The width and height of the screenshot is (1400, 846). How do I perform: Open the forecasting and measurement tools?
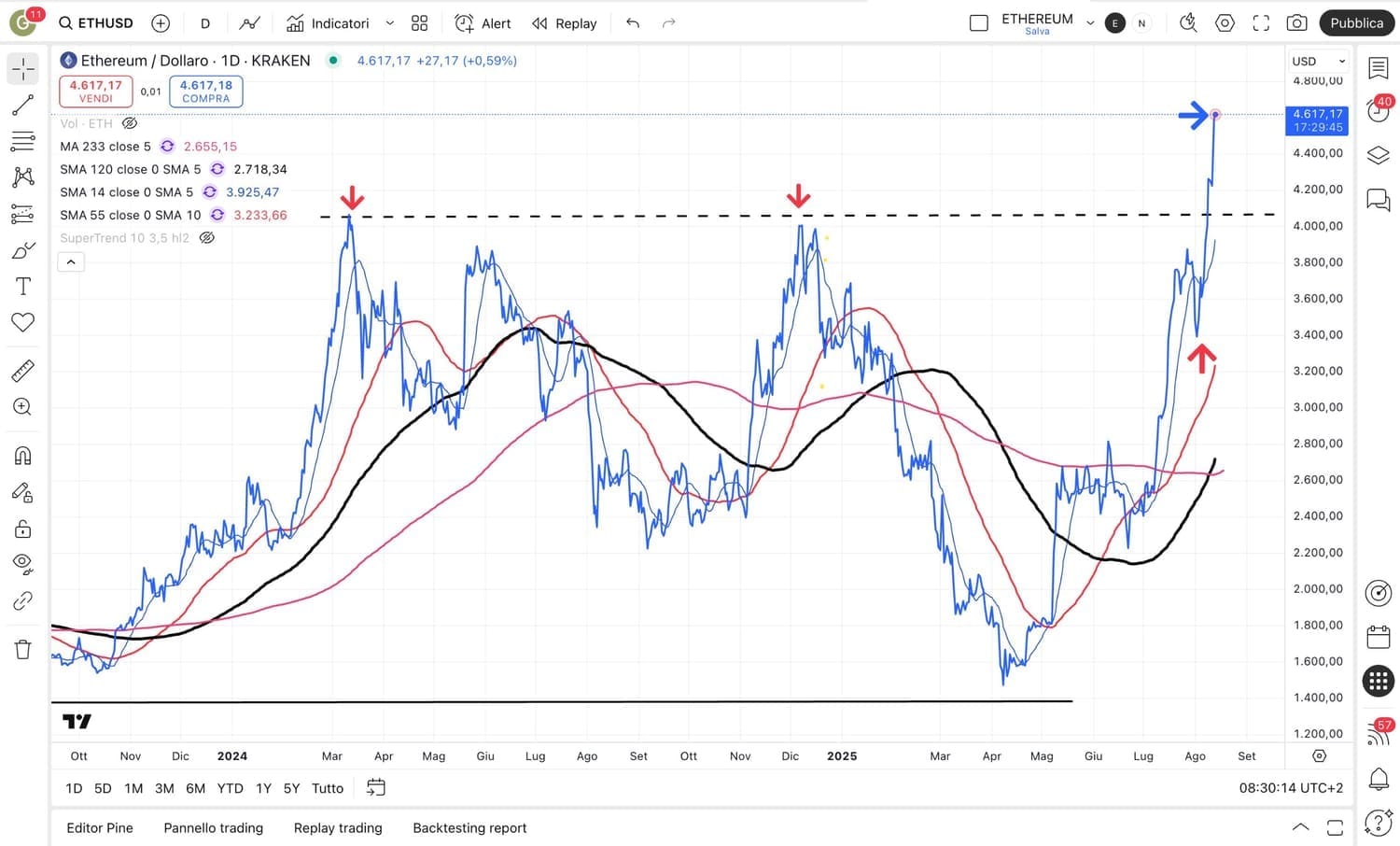click(x=23, y=215)
